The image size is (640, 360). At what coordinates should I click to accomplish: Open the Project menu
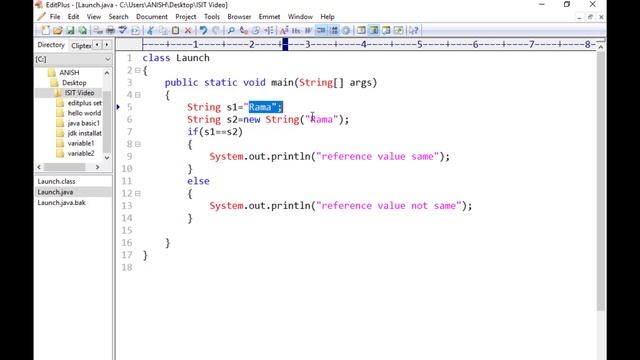tap(186, 17)
